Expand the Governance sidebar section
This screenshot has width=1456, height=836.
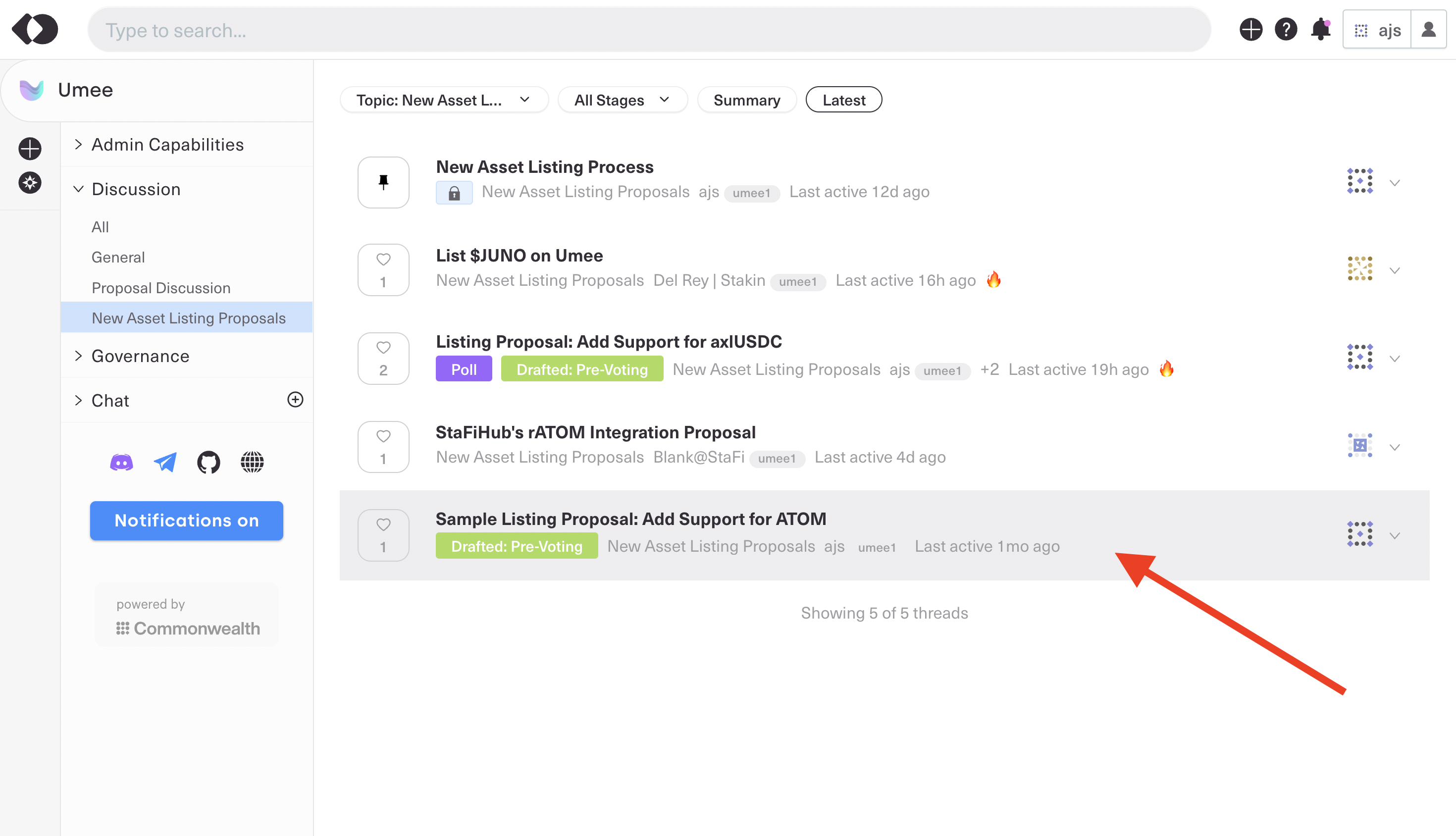pos(140,356)
